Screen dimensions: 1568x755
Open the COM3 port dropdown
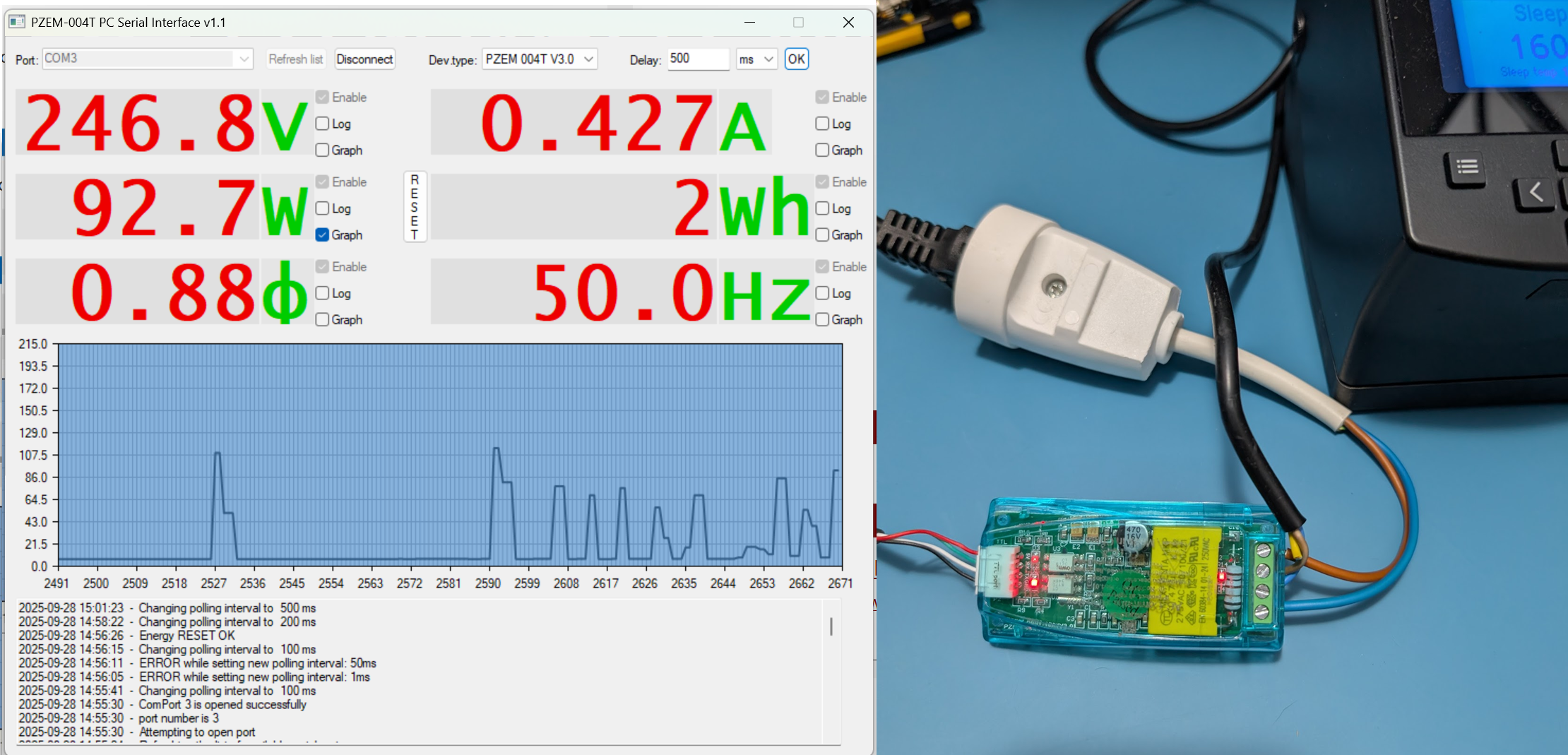pos(244,59)
